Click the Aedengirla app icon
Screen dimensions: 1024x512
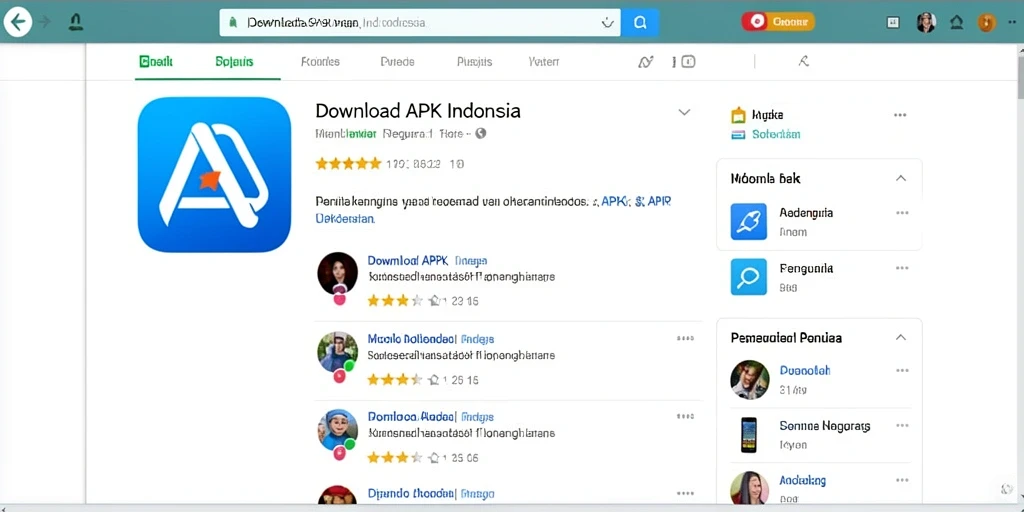[x=748, y=221]
